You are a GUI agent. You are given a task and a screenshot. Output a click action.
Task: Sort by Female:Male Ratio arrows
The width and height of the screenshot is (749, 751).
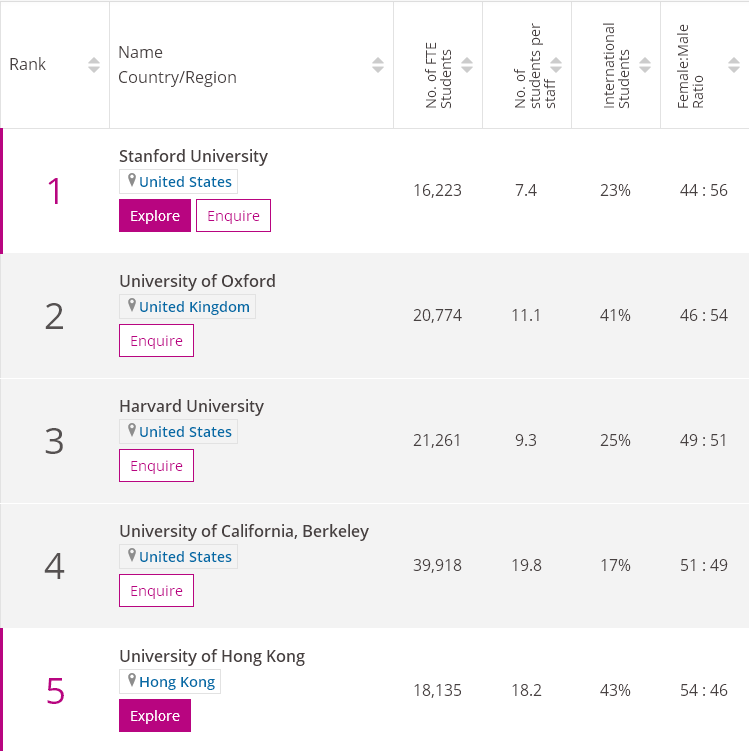pos(733,65)
